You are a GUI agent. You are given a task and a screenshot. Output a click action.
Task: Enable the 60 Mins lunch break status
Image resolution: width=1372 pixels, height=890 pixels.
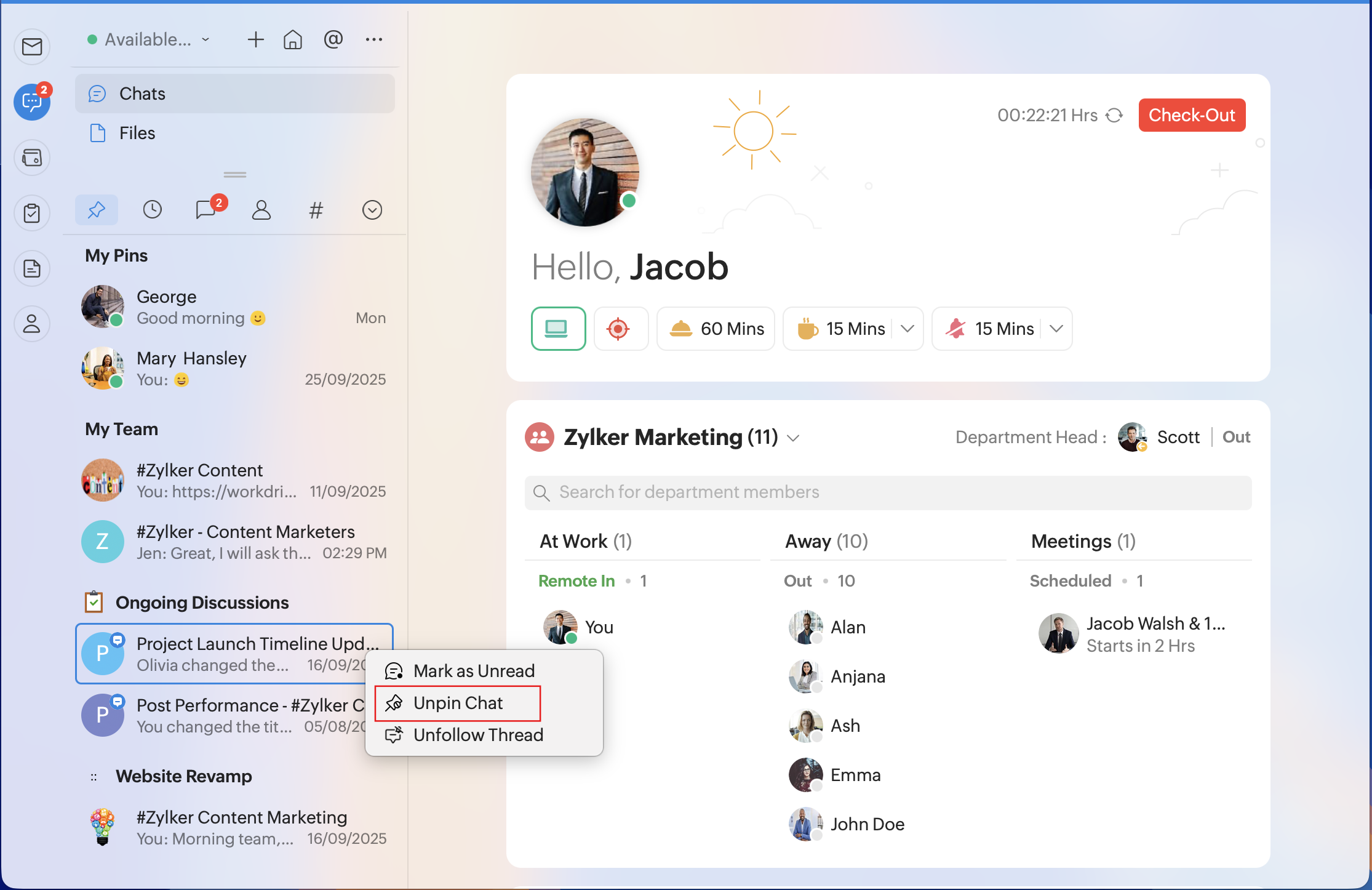(716, 329)
